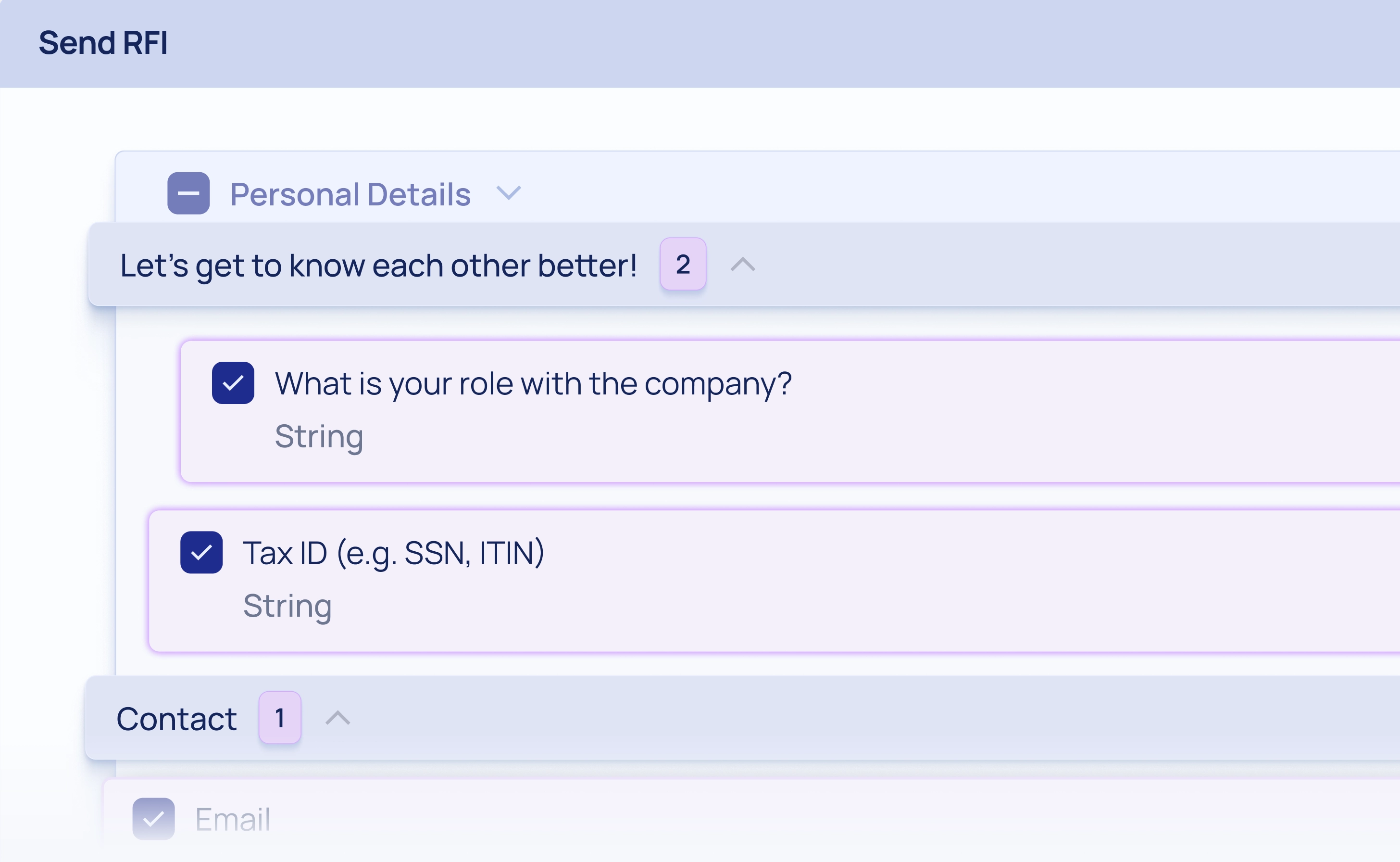Toggle the Personal Details indeterminate checkbox
The height and width of the screenshot is (862, 1400).
(x=188, y=193)
